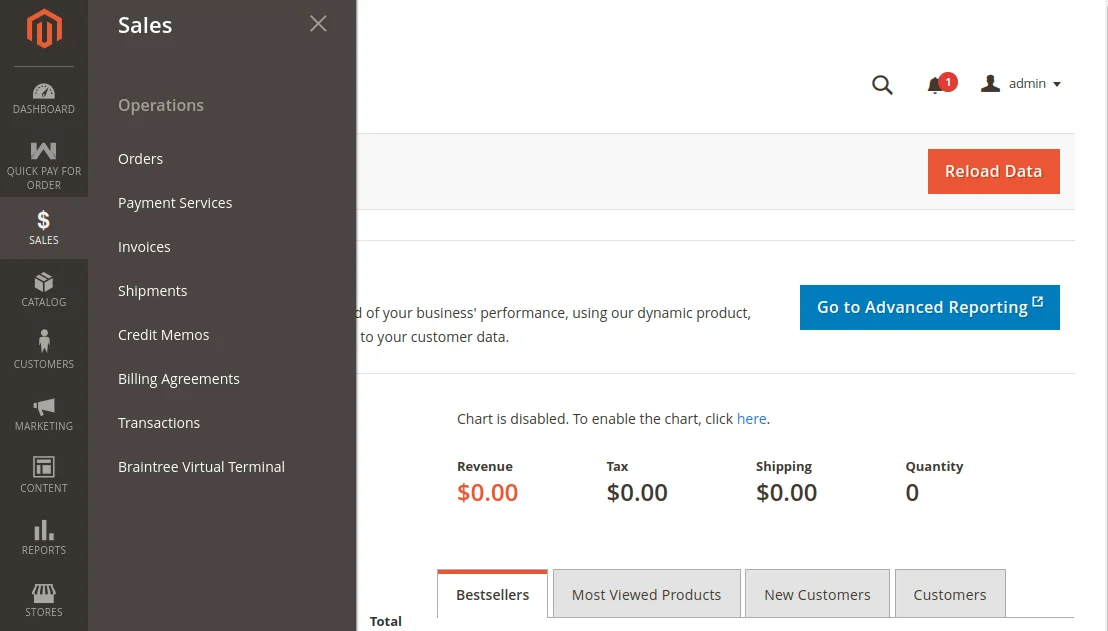Click the 'here' link to enable chart

click(x=751, y=419)
